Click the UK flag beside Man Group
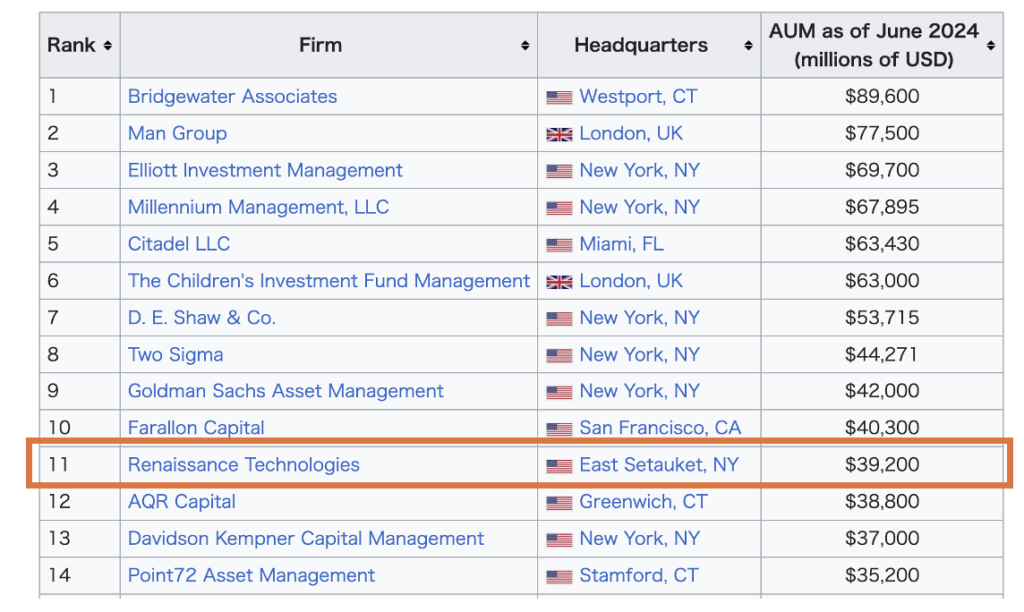Image resolution: width=1024 pixels, height=612 pixels. [x=559, y=134]
